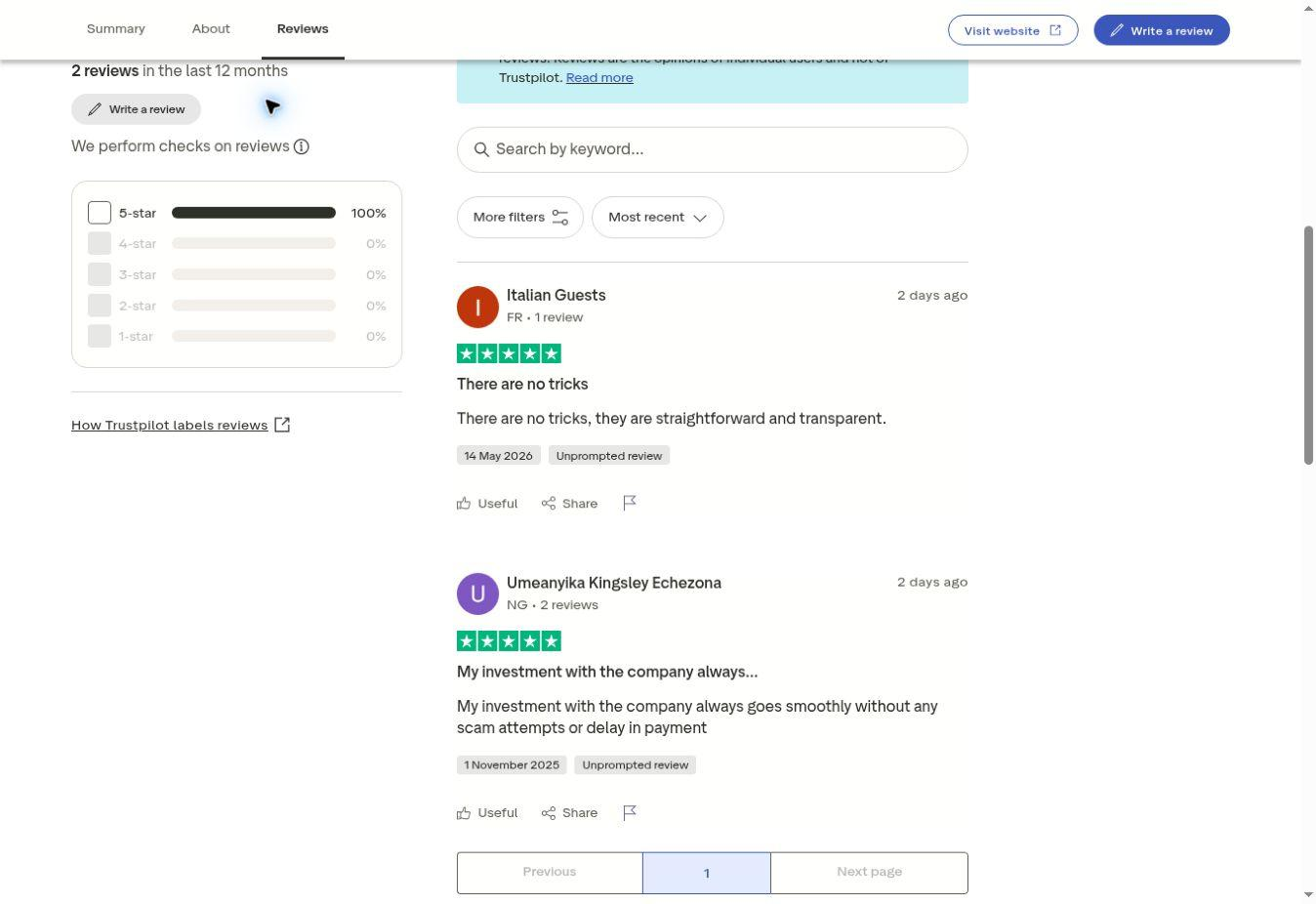Select the 1-star rating checkbox
Viewport: 1316px width, 904px height.
tap(100, 336)
